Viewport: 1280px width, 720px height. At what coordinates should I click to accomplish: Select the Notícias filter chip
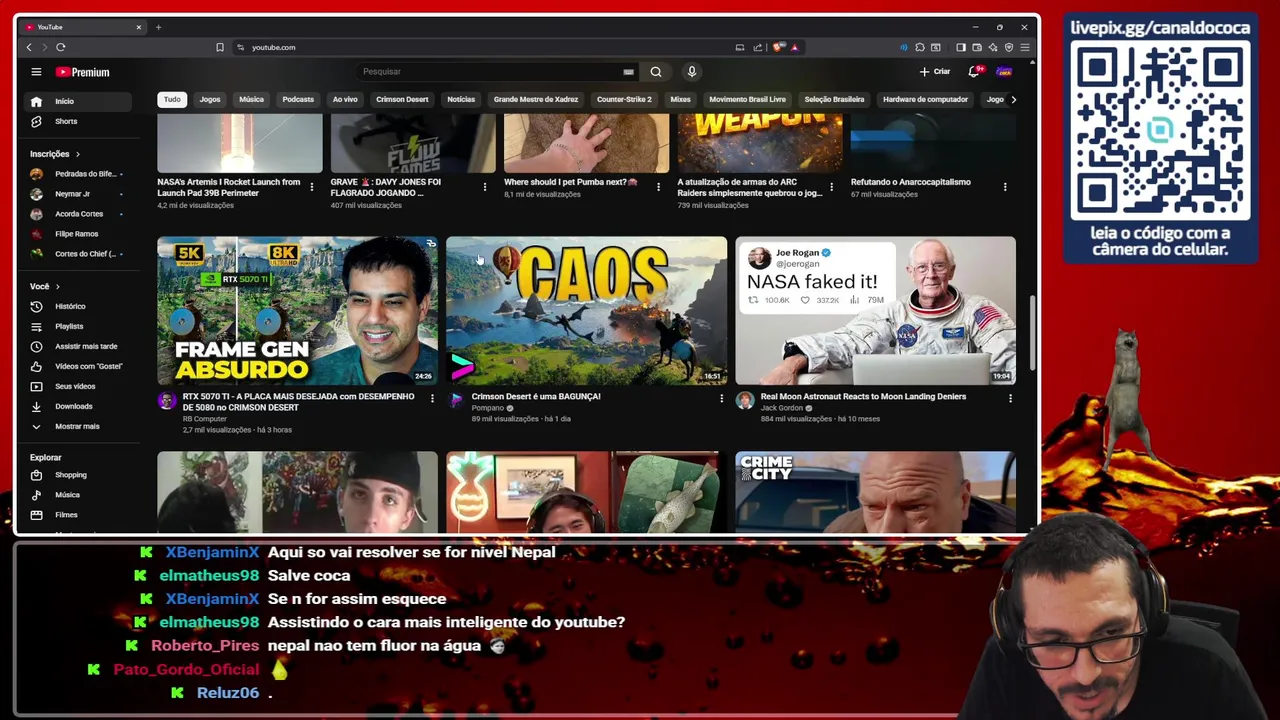(461, 99)
